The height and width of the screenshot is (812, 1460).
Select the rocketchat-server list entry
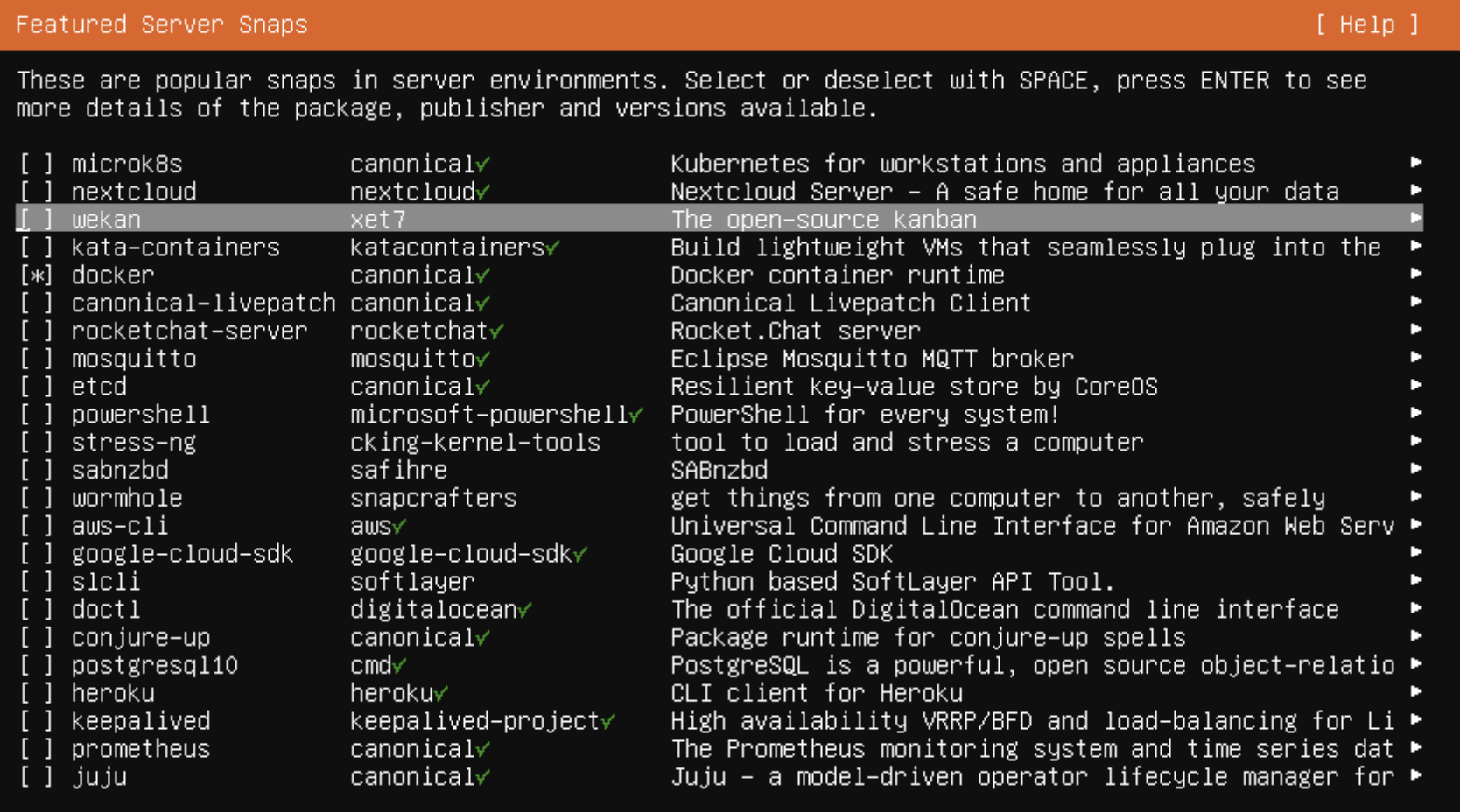coord(189,332)
